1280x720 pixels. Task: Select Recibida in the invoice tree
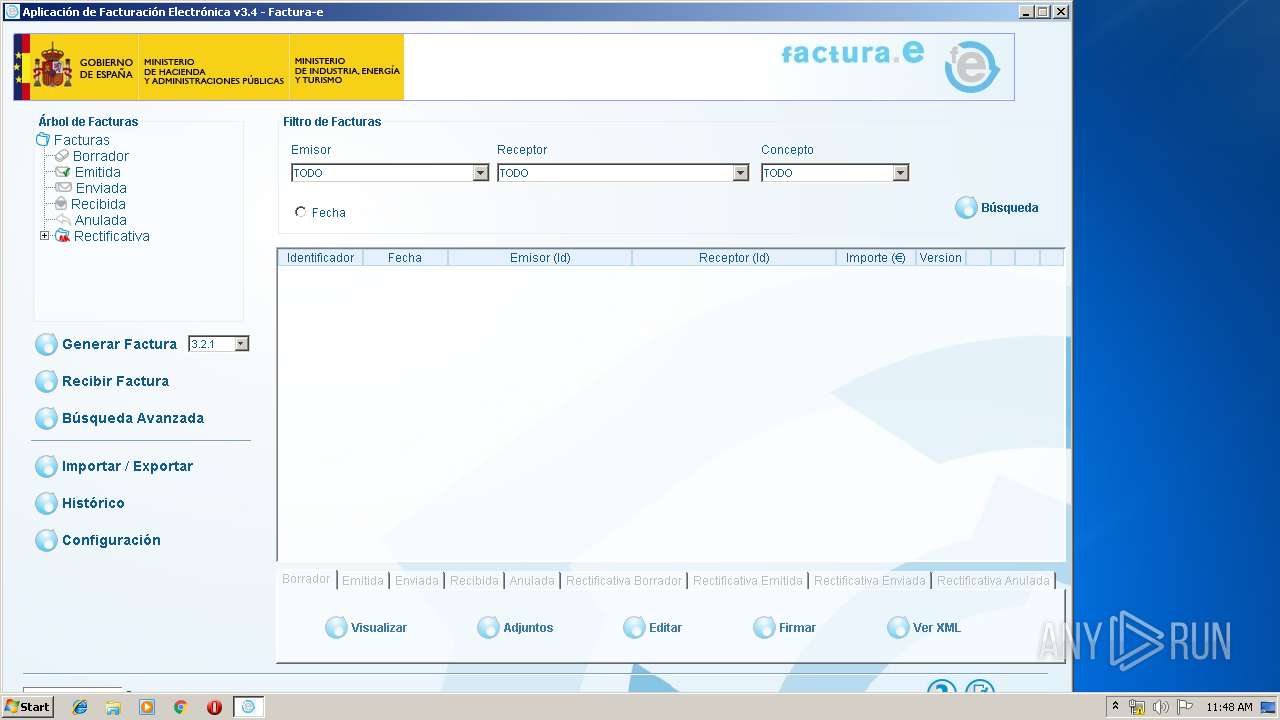coord(98,204)
